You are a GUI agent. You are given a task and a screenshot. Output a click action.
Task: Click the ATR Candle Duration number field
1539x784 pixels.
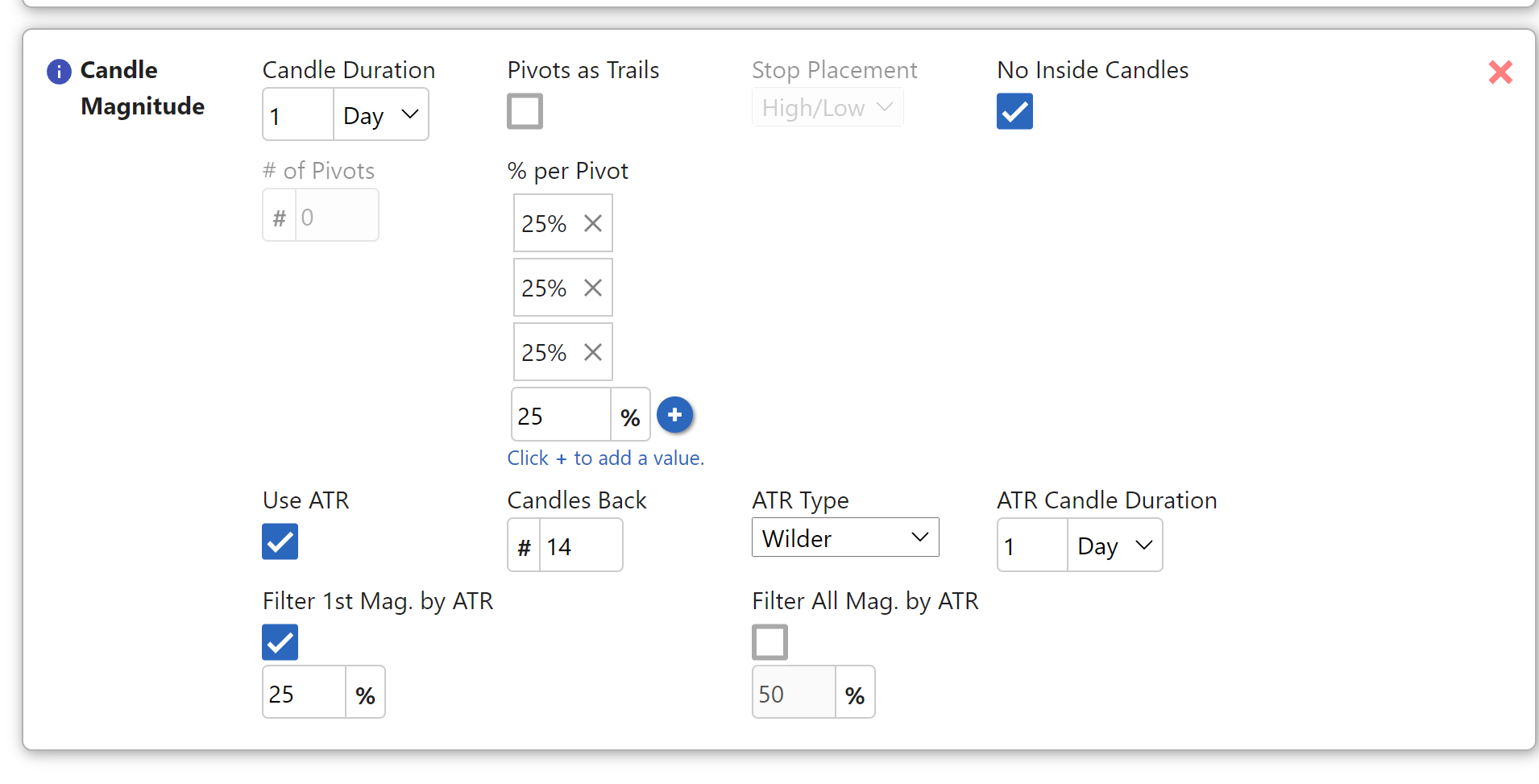tap(1033, 545)
